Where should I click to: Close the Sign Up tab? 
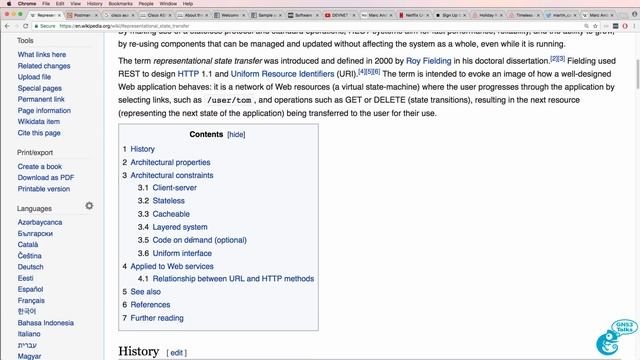tap(464, 15)
